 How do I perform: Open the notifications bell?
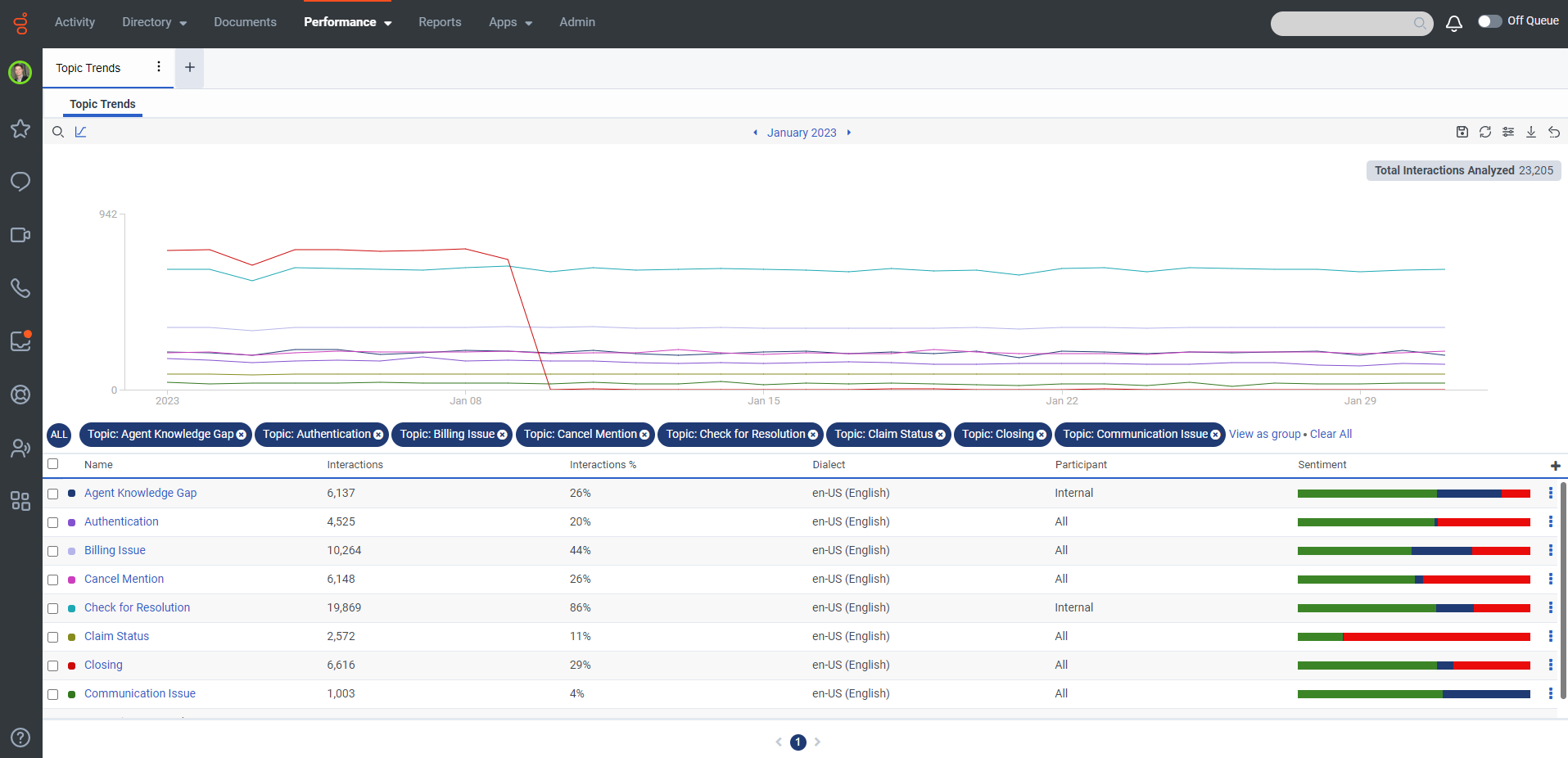1453,24
